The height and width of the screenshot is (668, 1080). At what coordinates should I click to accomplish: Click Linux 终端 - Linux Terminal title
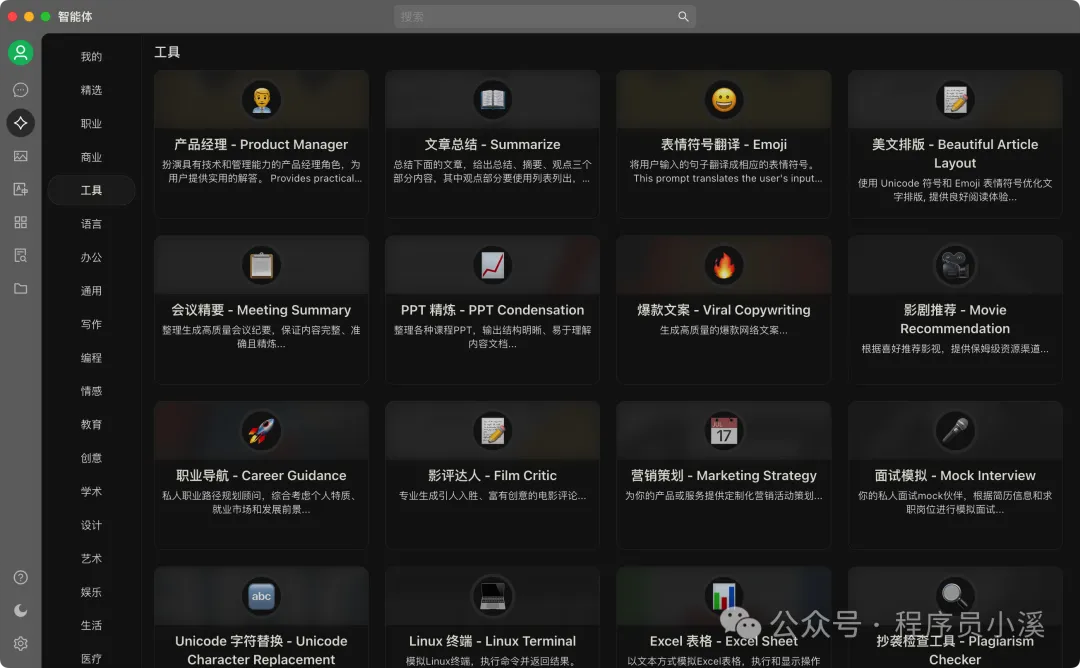click(492, 641)
